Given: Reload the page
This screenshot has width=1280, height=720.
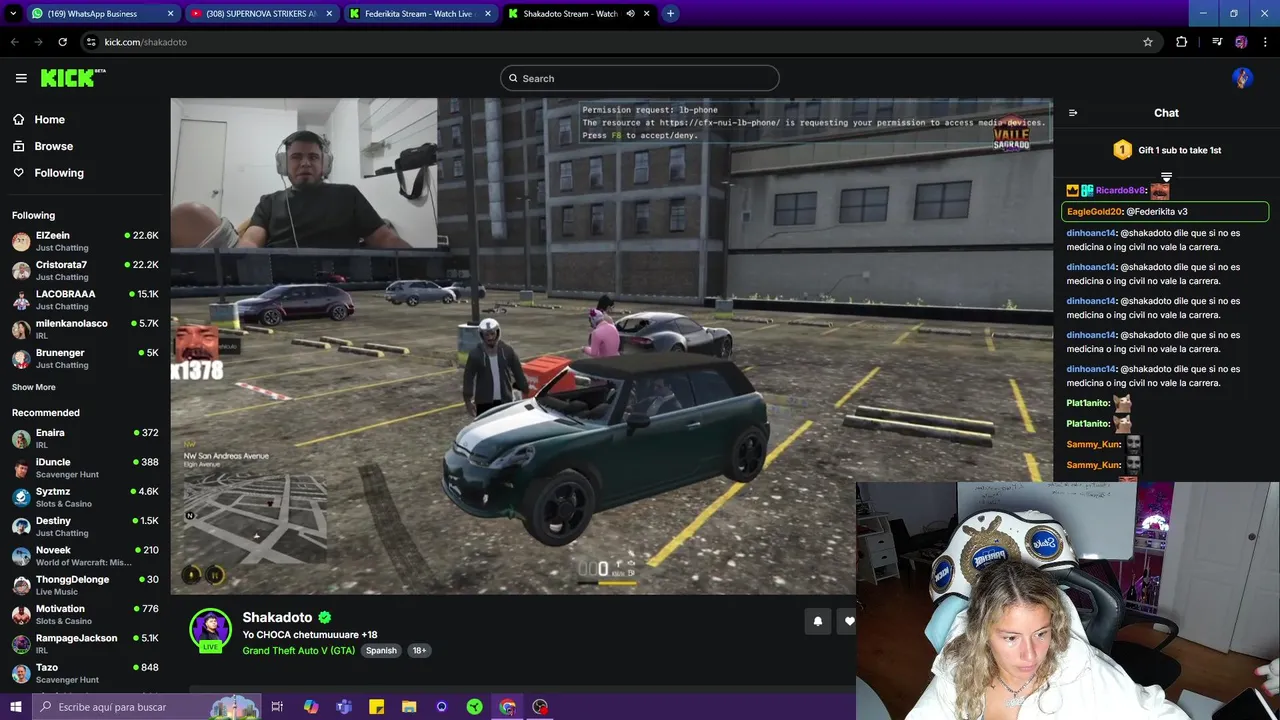Looking at the screenshot, I should (62, 42).
